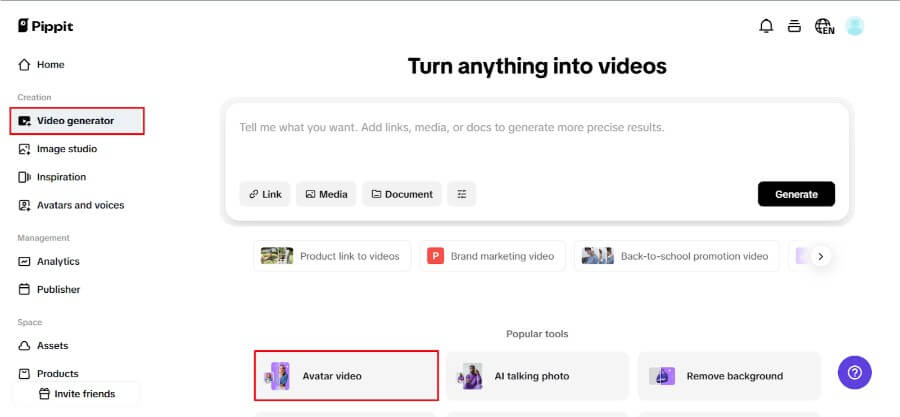Choose Brand marketing video suggestion
This screenshot has height=417, width=900.
pos(492,256)
